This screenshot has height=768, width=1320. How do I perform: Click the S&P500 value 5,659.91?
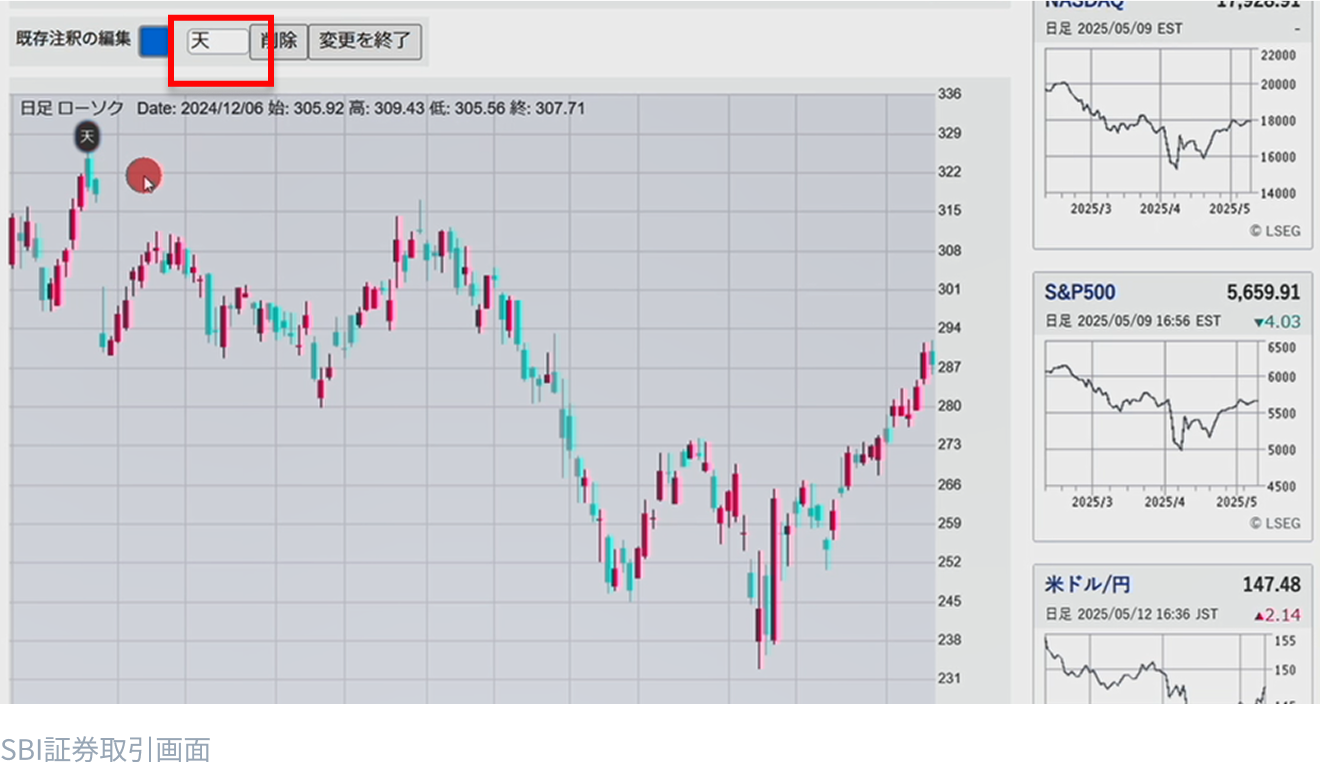point(1263,292)
